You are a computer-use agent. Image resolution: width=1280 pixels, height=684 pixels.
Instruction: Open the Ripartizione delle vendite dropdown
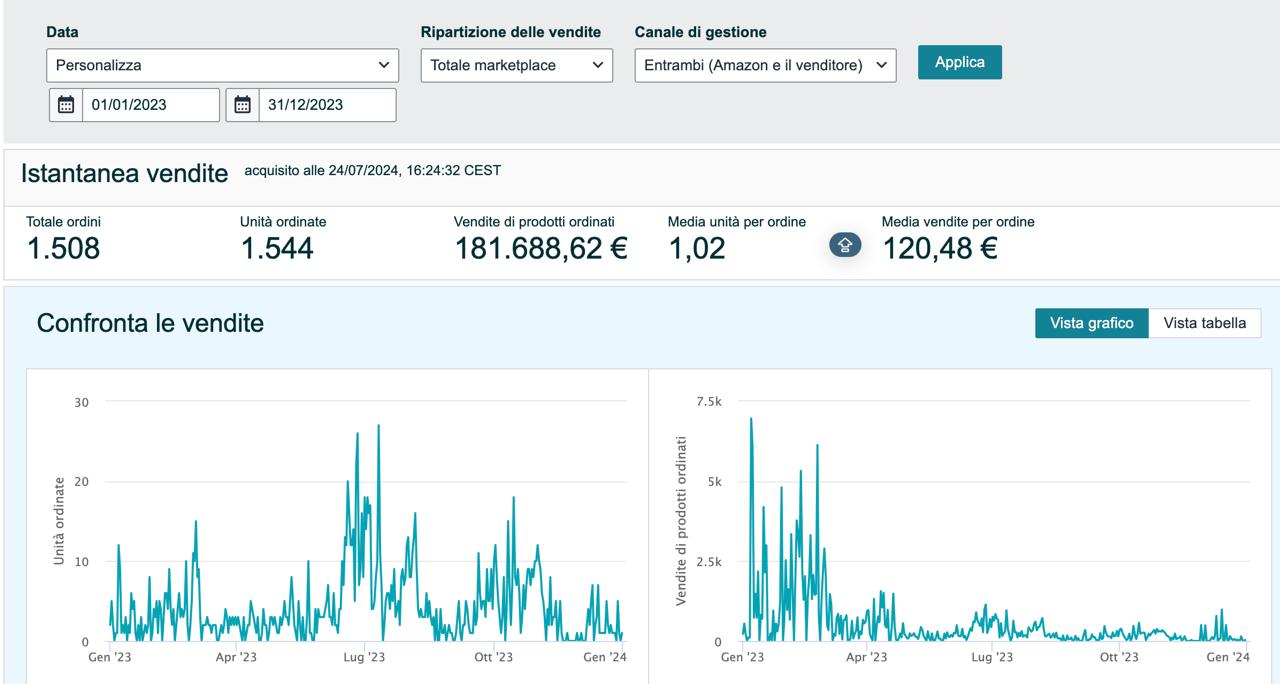(516, 65)
